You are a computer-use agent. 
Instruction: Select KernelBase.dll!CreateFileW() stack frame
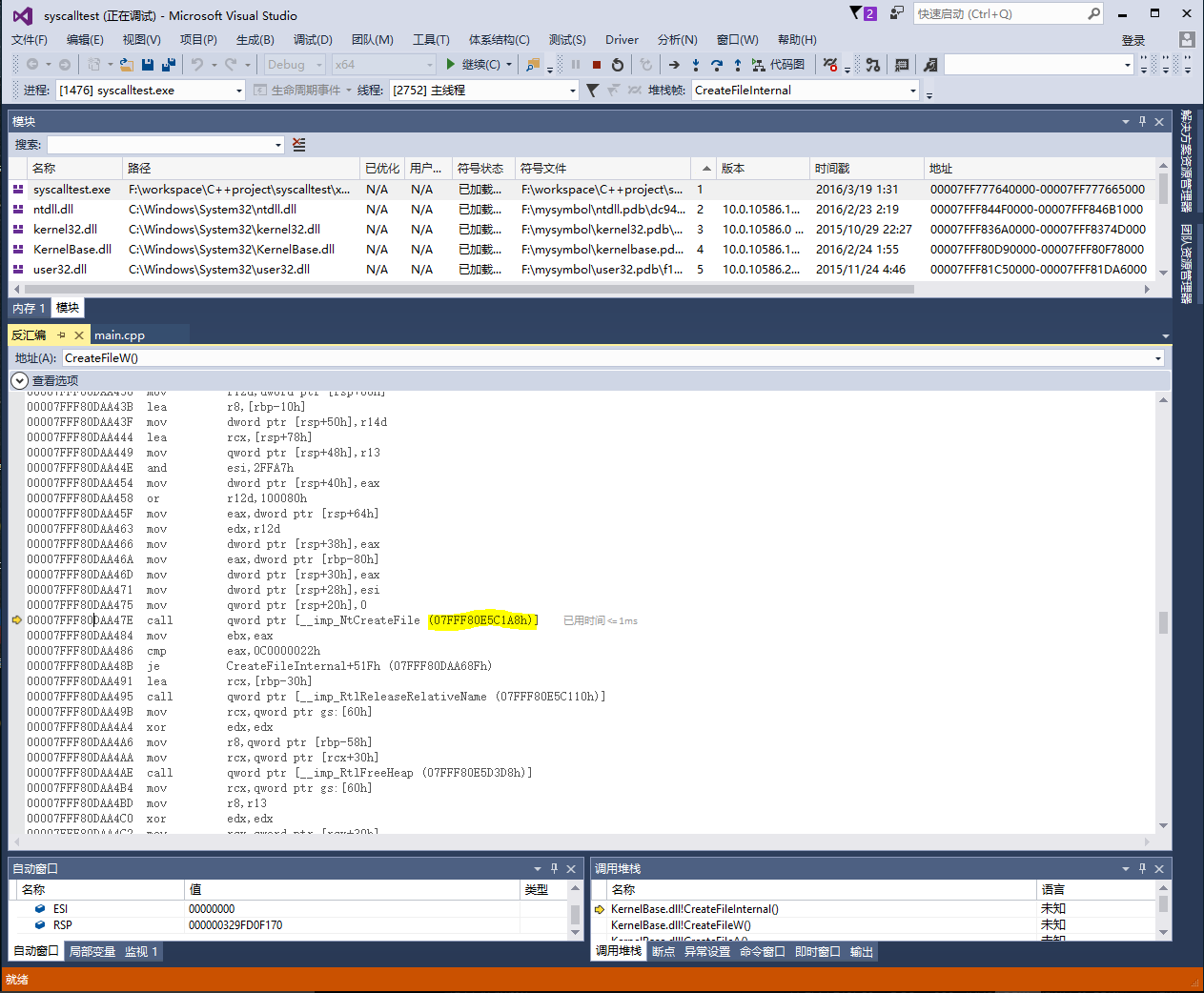[681, 924]
